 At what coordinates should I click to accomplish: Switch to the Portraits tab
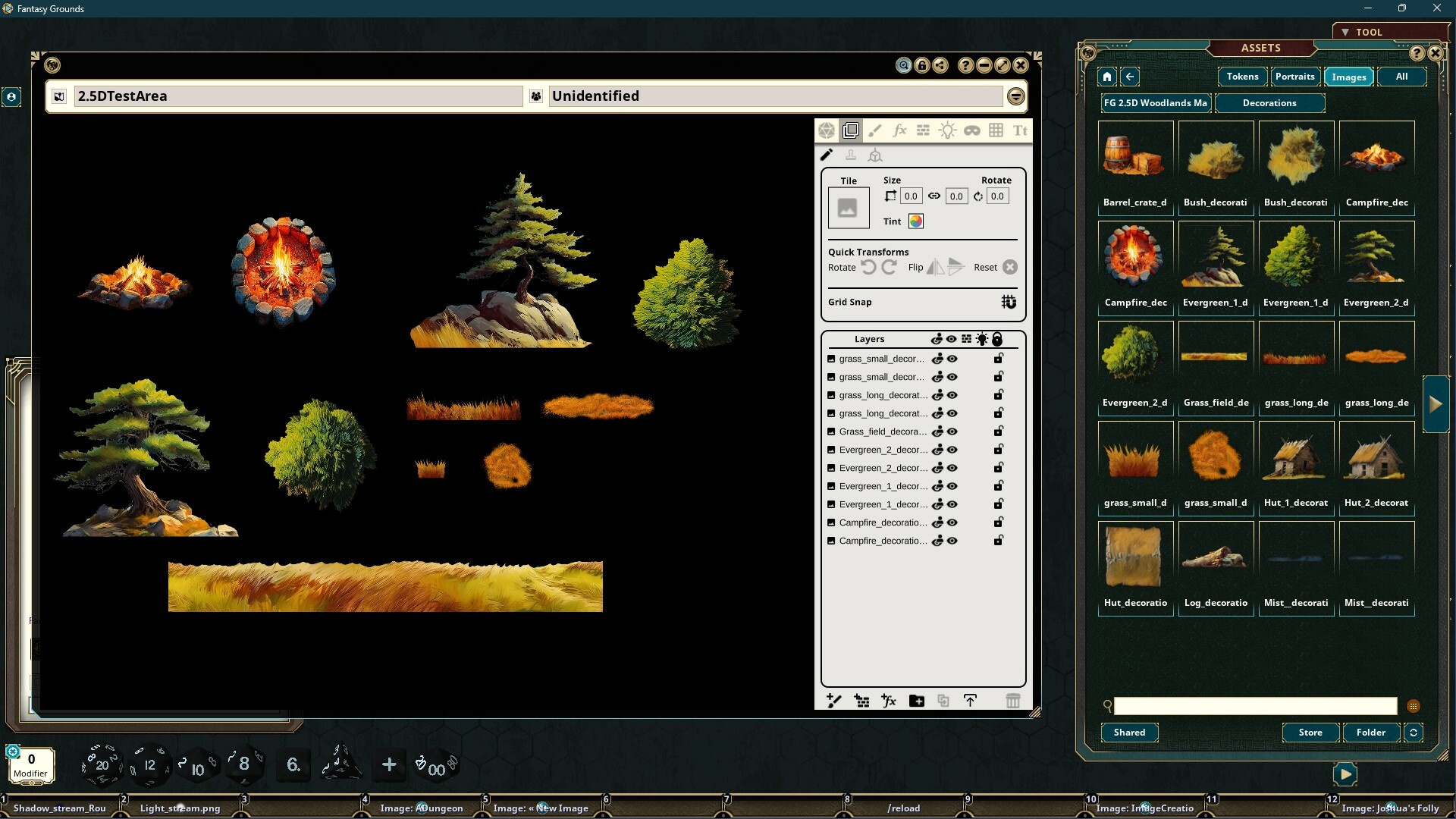tap(1294, 76)
